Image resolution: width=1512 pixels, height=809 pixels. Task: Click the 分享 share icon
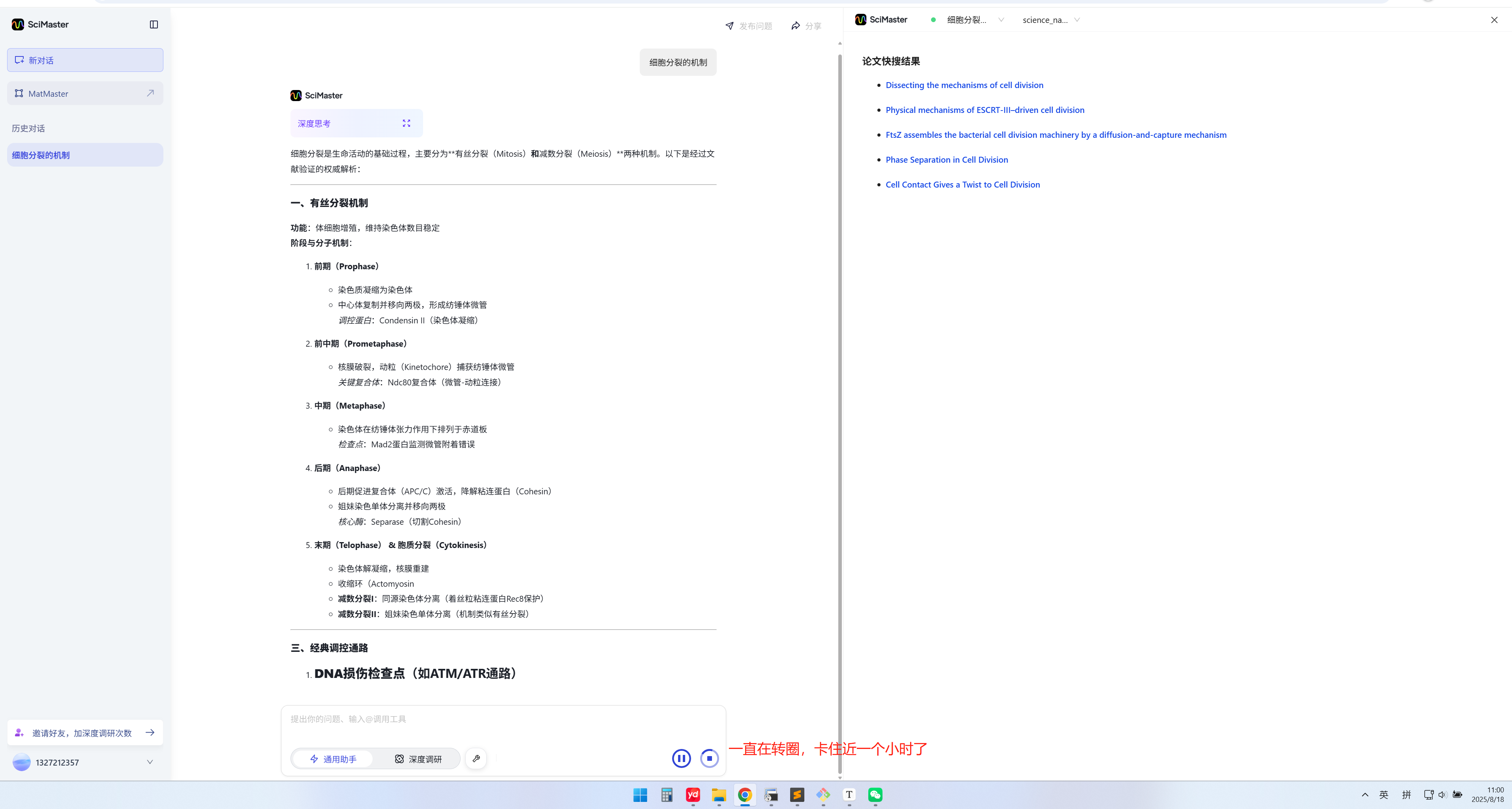pyautogui.click(x=795, y=26)
